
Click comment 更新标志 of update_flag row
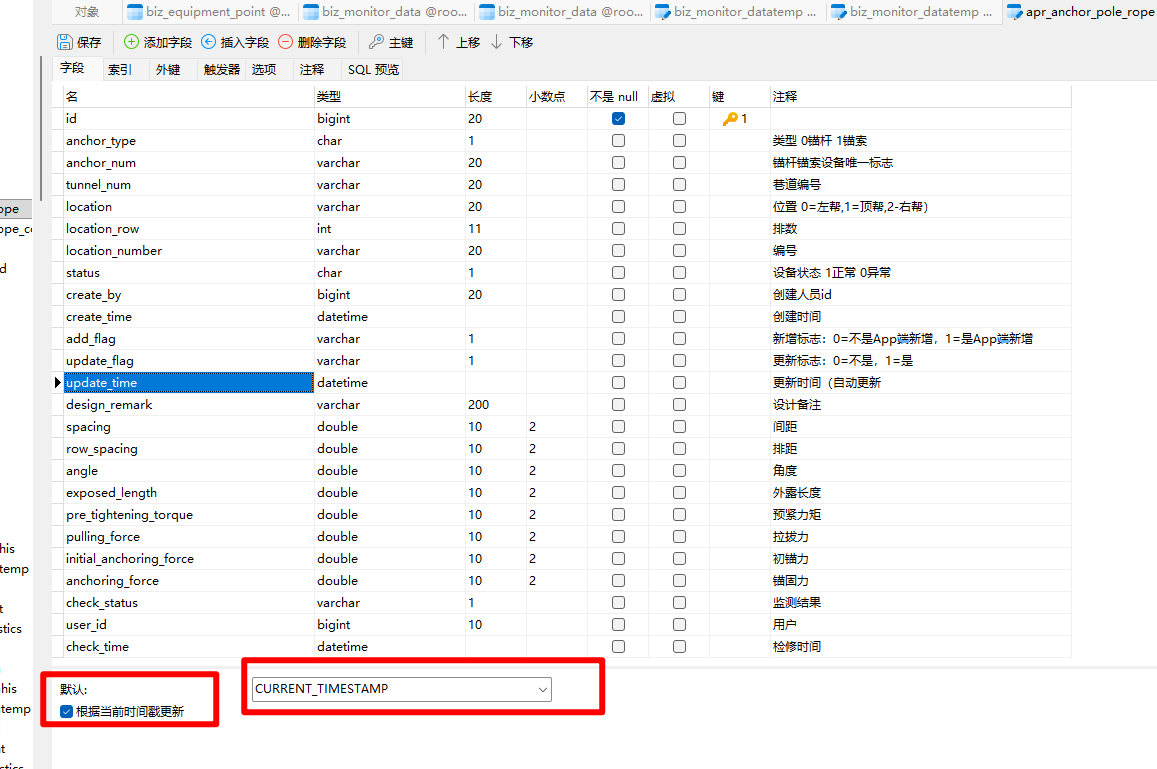coord(843,361)
